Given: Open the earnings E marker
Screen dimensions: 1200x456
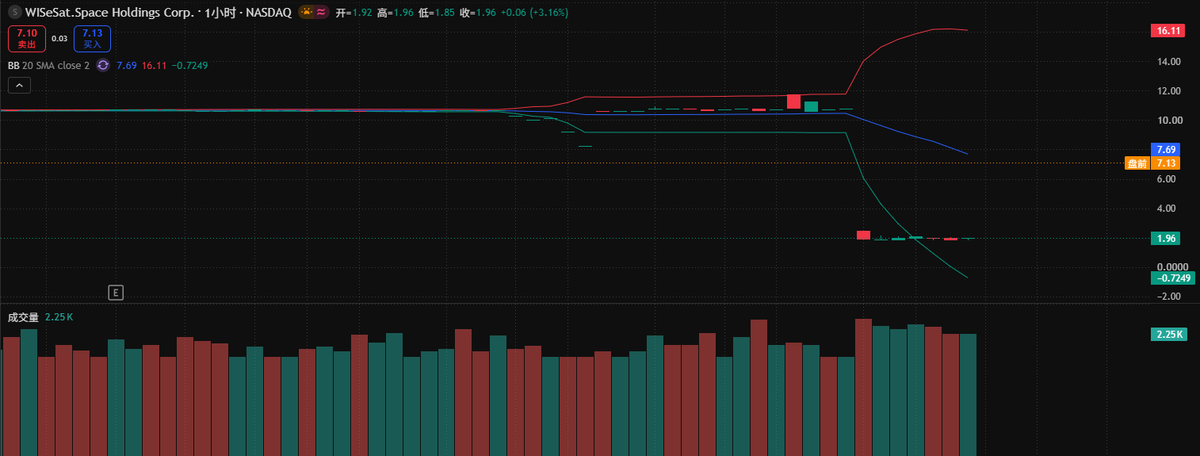Looking at the screenshot, I should [116, 292].
